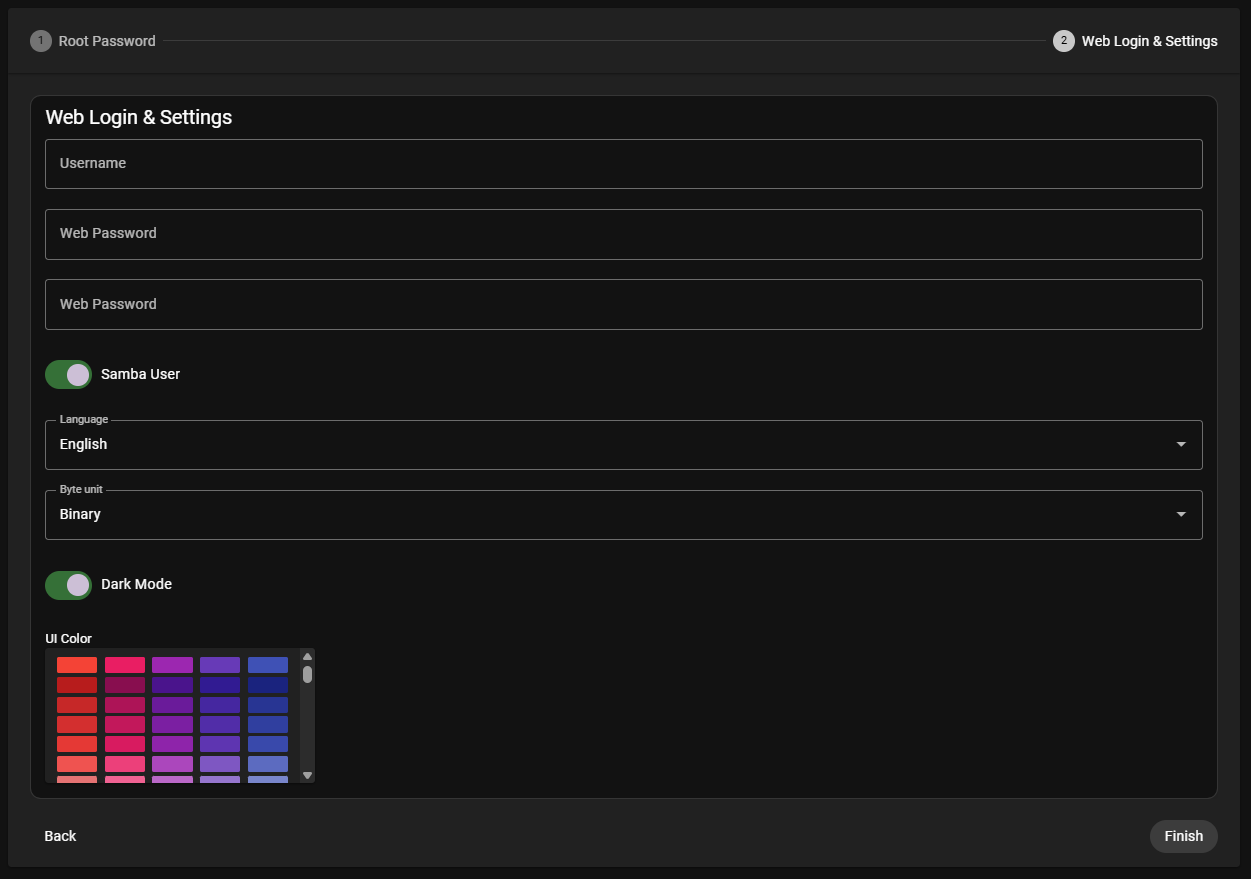Pick the red UI color swatch
Viewport: 1251px width, 879px height.
click(75, 664)
